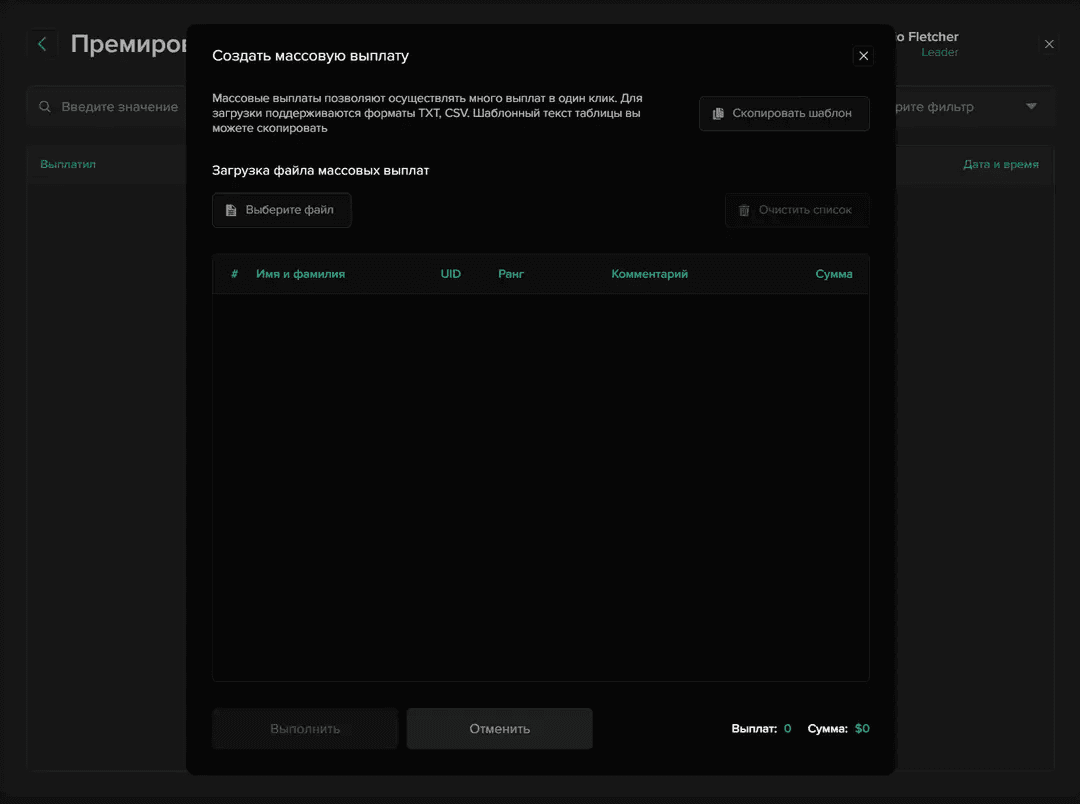Screen dimensions: 1080x804
Task: Go back using the green arrow by Премирование
Action: point(42,44)
